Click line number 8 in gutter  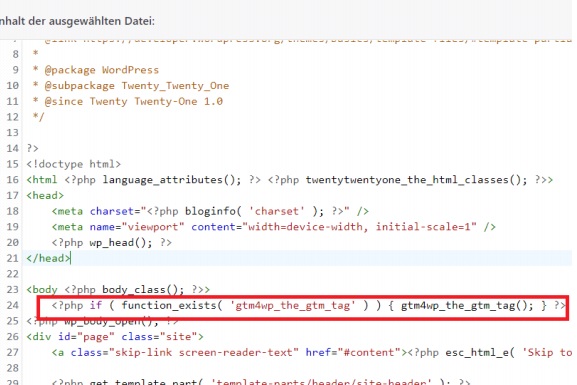click(15, 54)
